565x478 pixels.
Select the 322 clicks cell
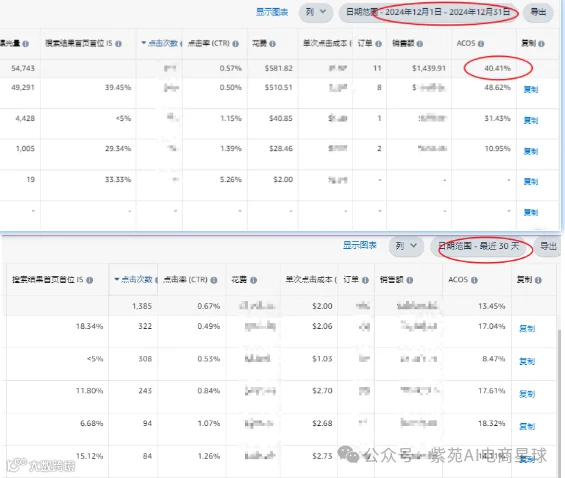[x=145, y=326]
